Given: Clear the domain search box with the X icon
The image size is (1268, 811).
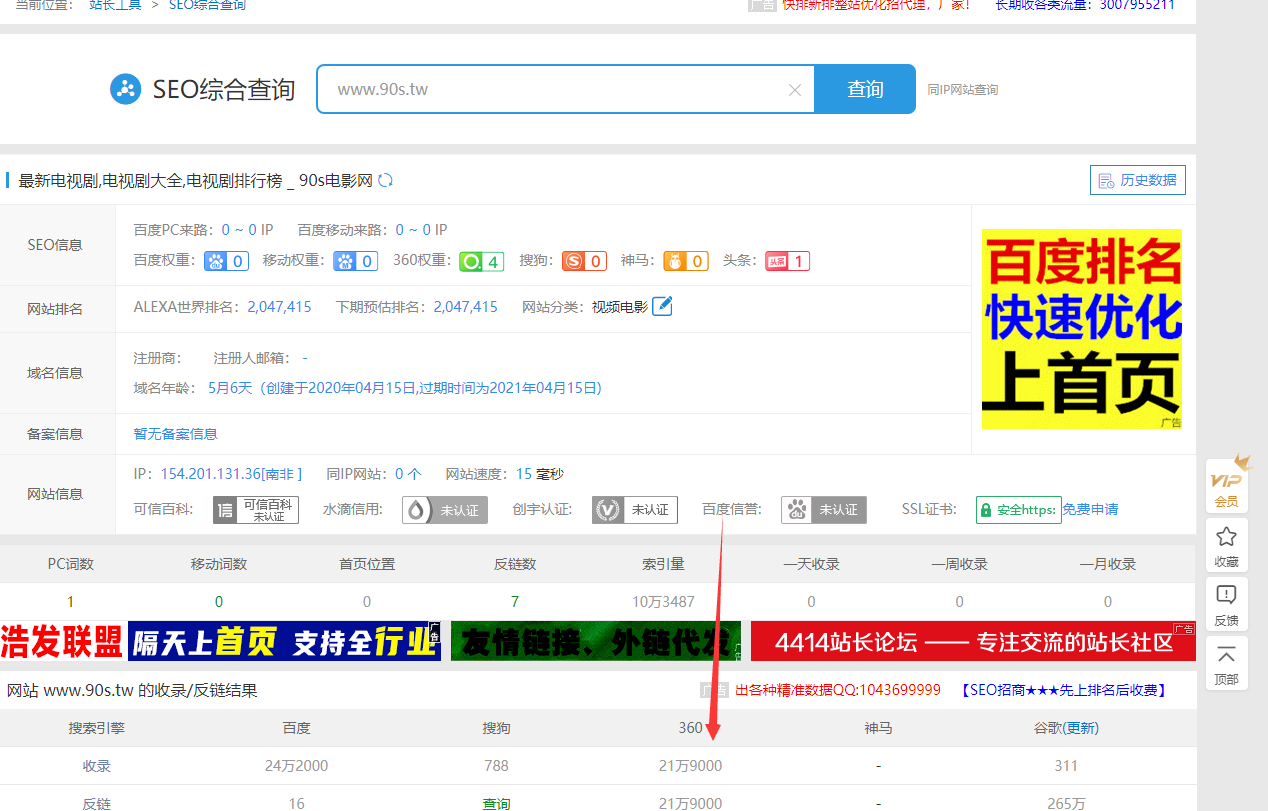Looking at the screenshot, I should pyautogui.click(x=795, y=90).
